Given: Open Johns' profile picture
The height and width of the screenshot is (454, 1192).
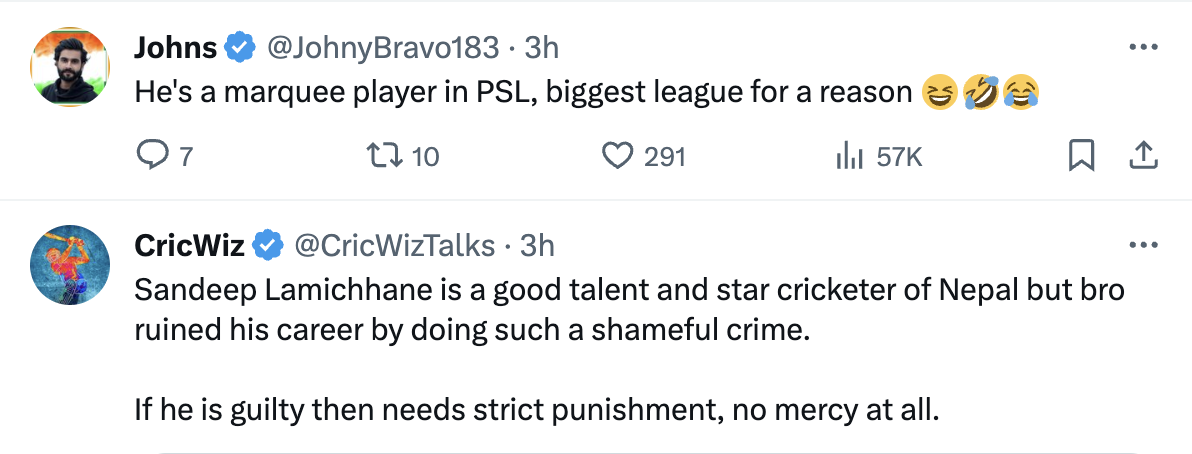Looking at the screenshot, I should [x=70, y=65].
